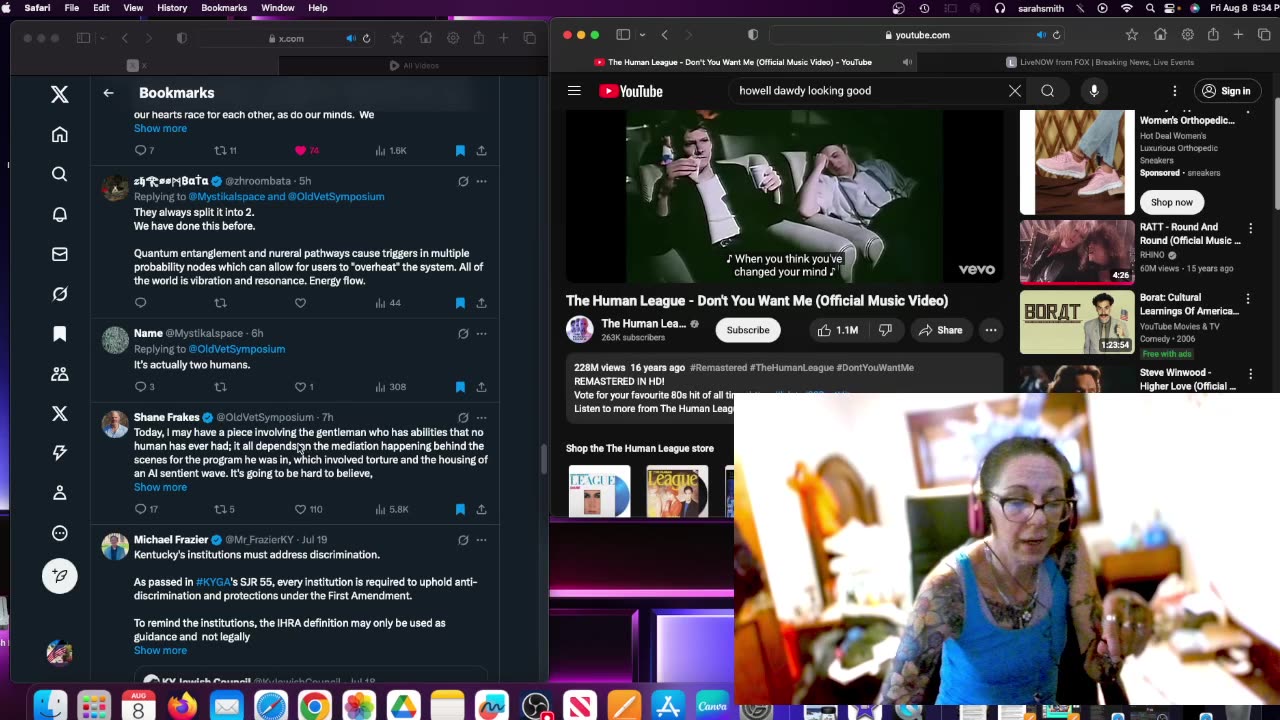1280x720 pixels.
Task: Share the Mystikalspace reply post
Action: point(481,387)
